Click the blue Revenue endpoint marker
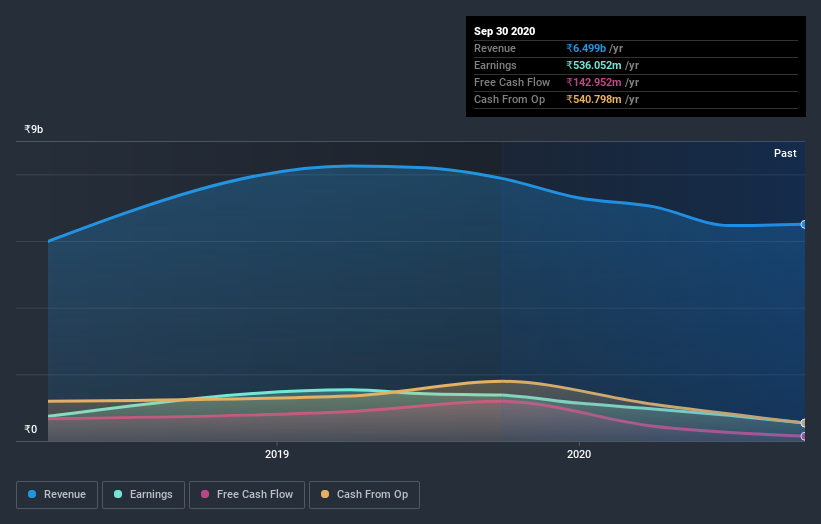The height and width of the screenshot is (524, 821). click(x=804, y=224)
